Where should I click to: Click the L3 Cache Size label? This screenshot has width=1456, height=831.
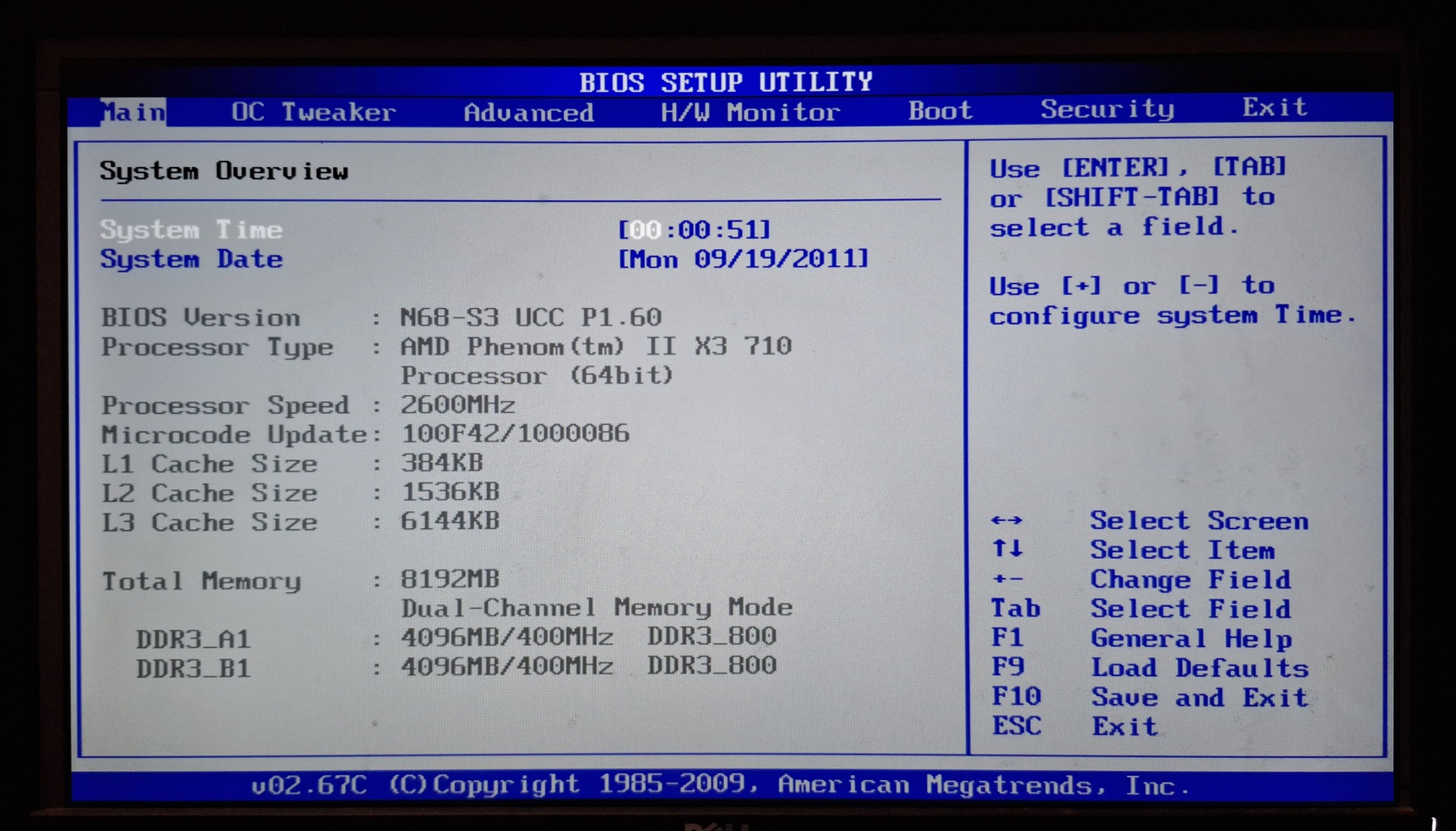tap(210, 523)
